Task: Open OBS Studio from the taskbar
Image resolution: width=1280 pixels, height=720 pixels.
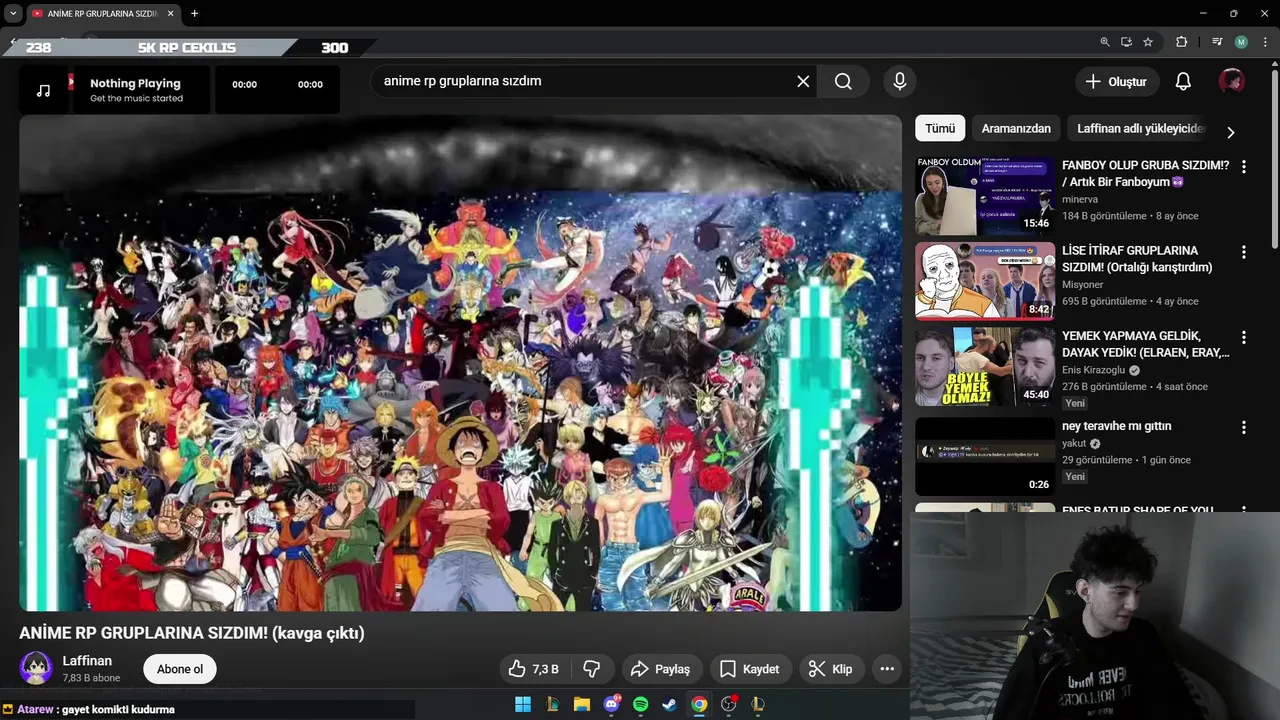Action: point(729,704)
